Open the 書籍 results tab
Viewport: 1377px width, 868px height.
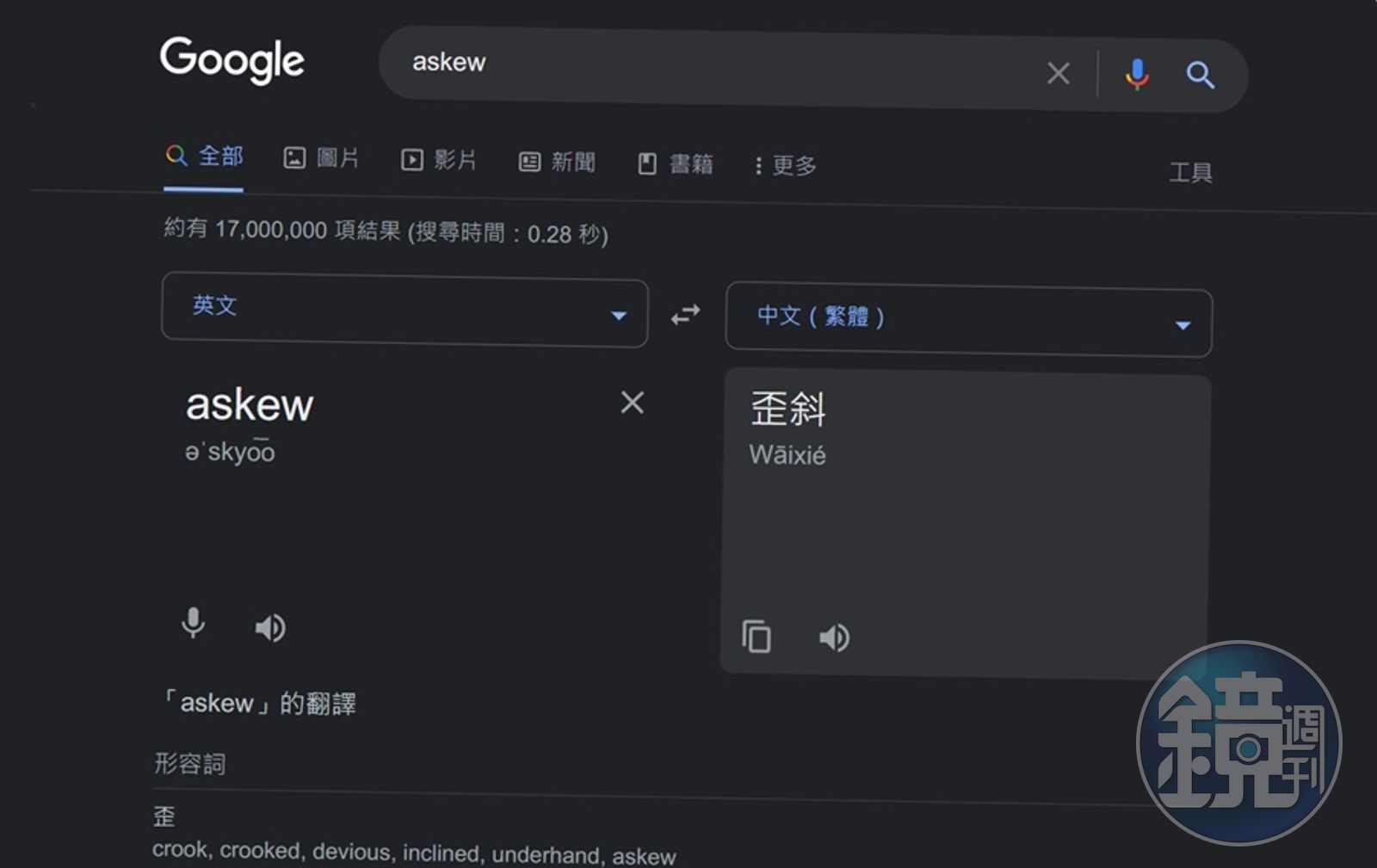[x=676, y=163]
